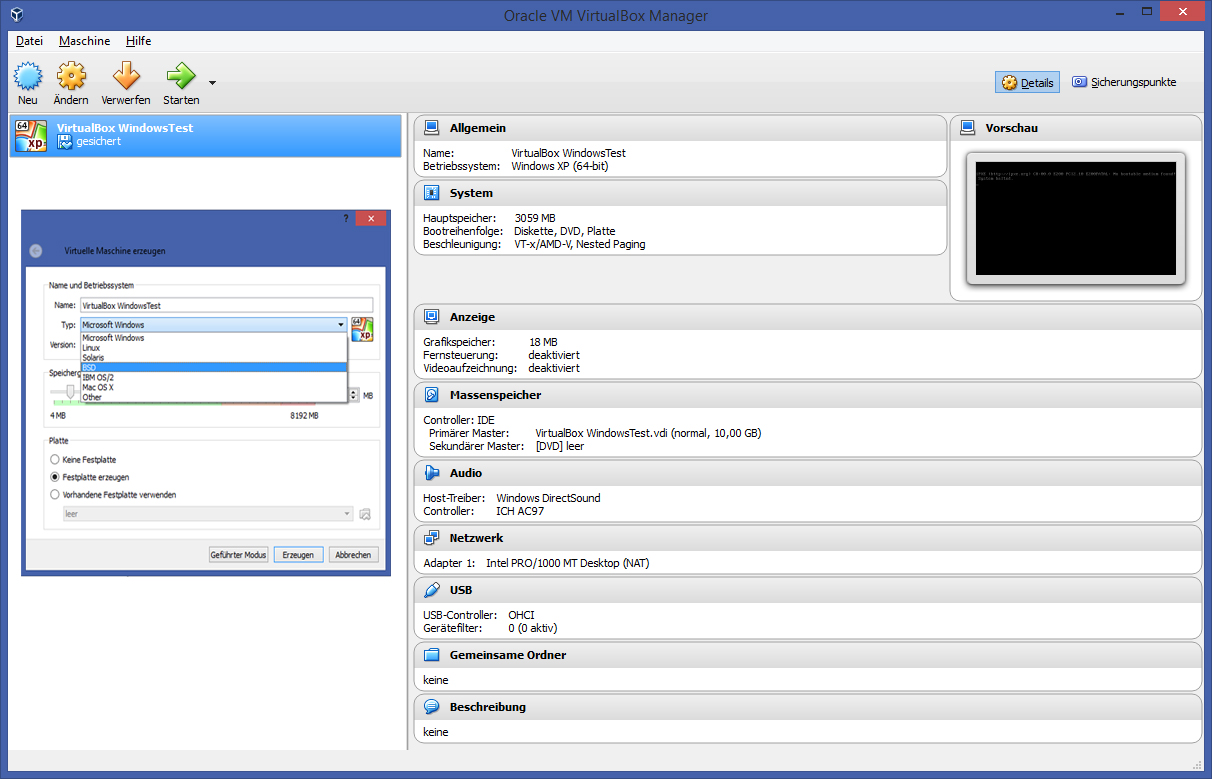Screen dimensions: 1212x779
Task: Click the System section chip icon
Action: (x=431, y=193)
